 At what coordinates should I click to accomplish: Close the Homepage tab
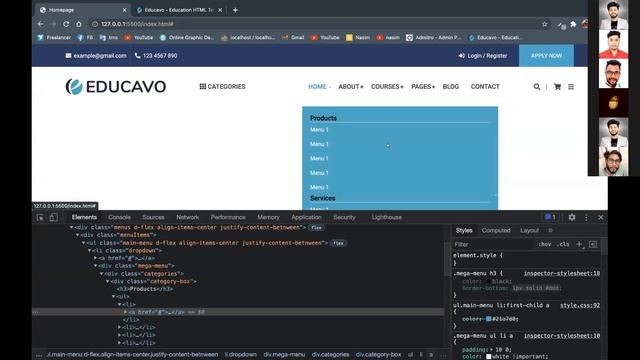pyautogui.click(x=124, y=10)
